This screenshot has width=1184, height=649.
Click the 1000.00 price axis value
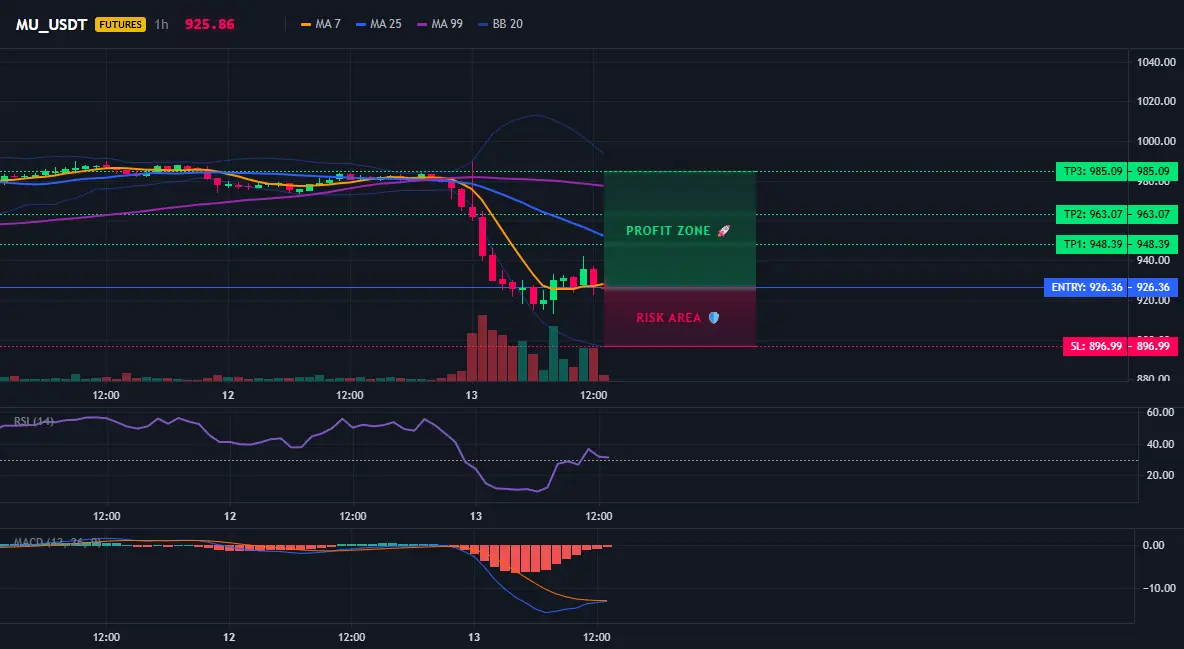(x=1156, y=141)
